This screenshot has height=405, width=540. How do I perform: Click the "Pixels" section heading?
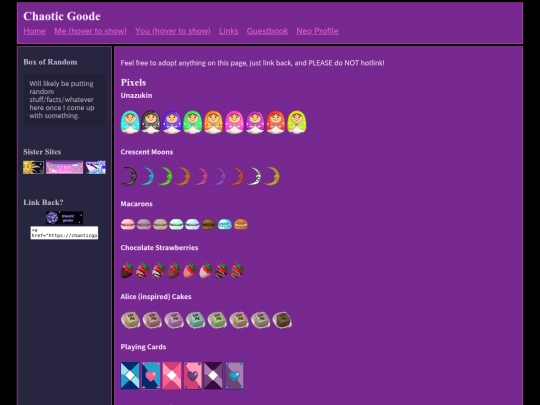pyautogui.click(x=133, y=83)
